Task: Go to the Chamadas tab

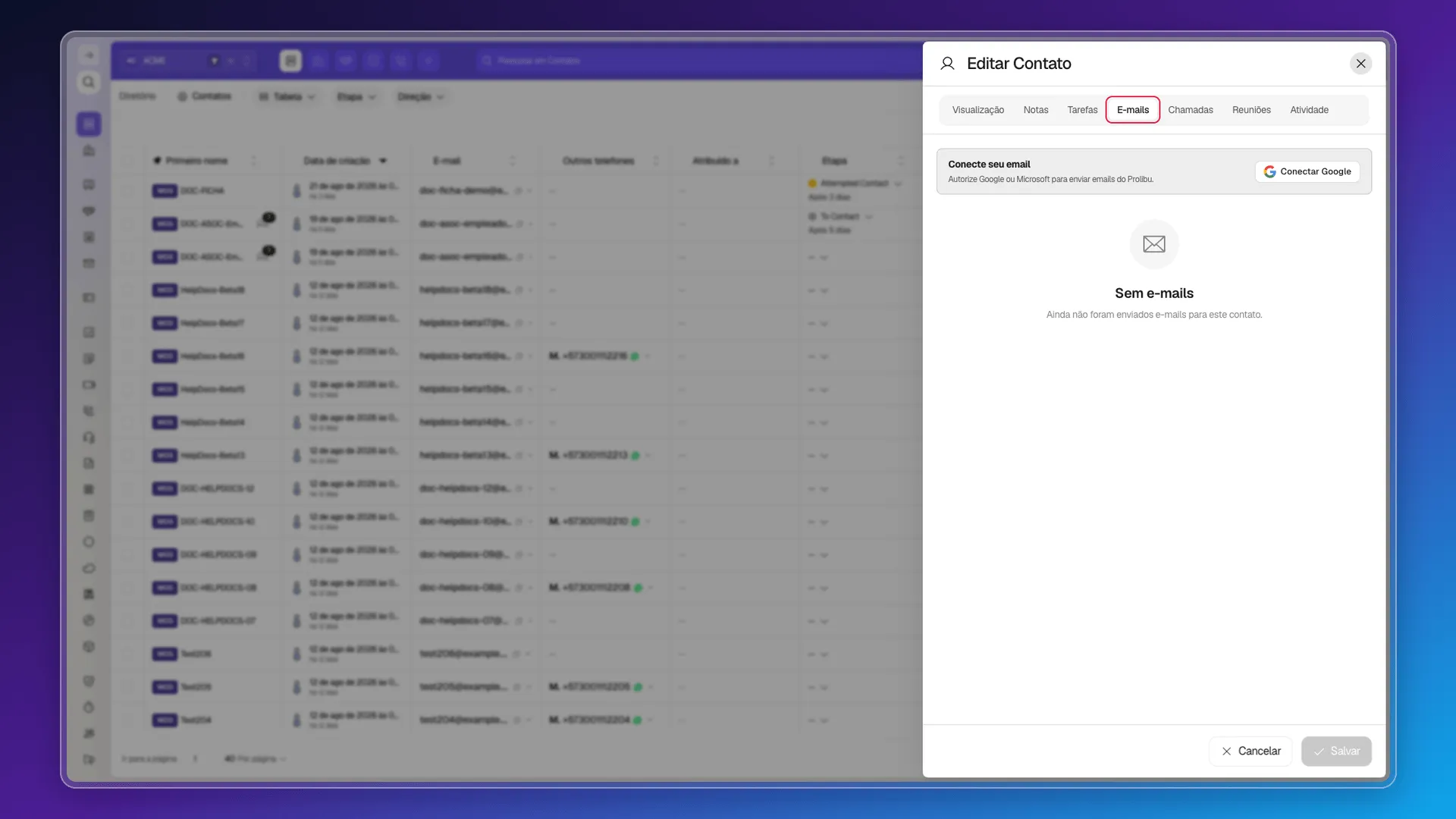Action: pos(1191,110)
